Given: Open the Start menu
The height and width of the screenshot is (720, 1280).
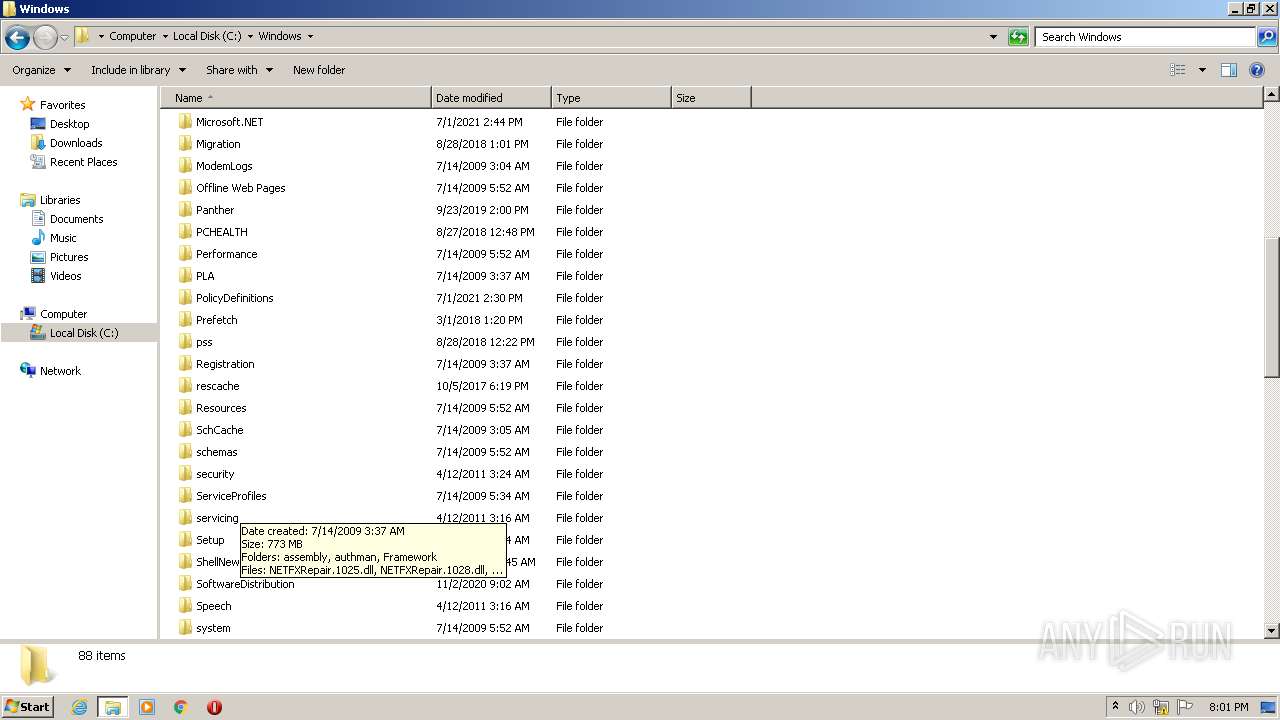Looking at the screenshot, I should tap(28, 706).
